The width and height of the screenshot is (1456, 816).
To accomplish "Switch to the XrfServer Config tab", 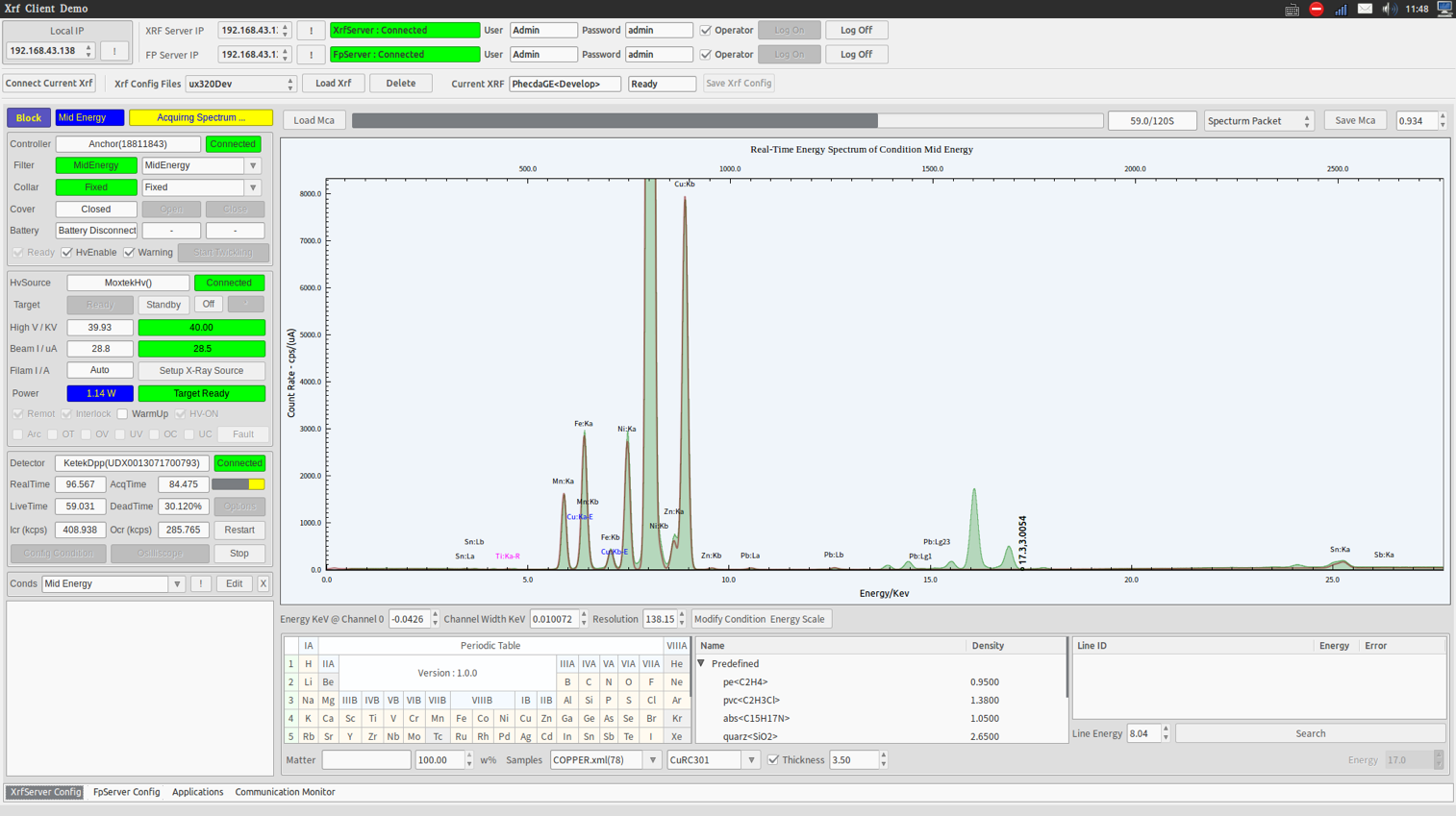I will (x=45, y=792).
